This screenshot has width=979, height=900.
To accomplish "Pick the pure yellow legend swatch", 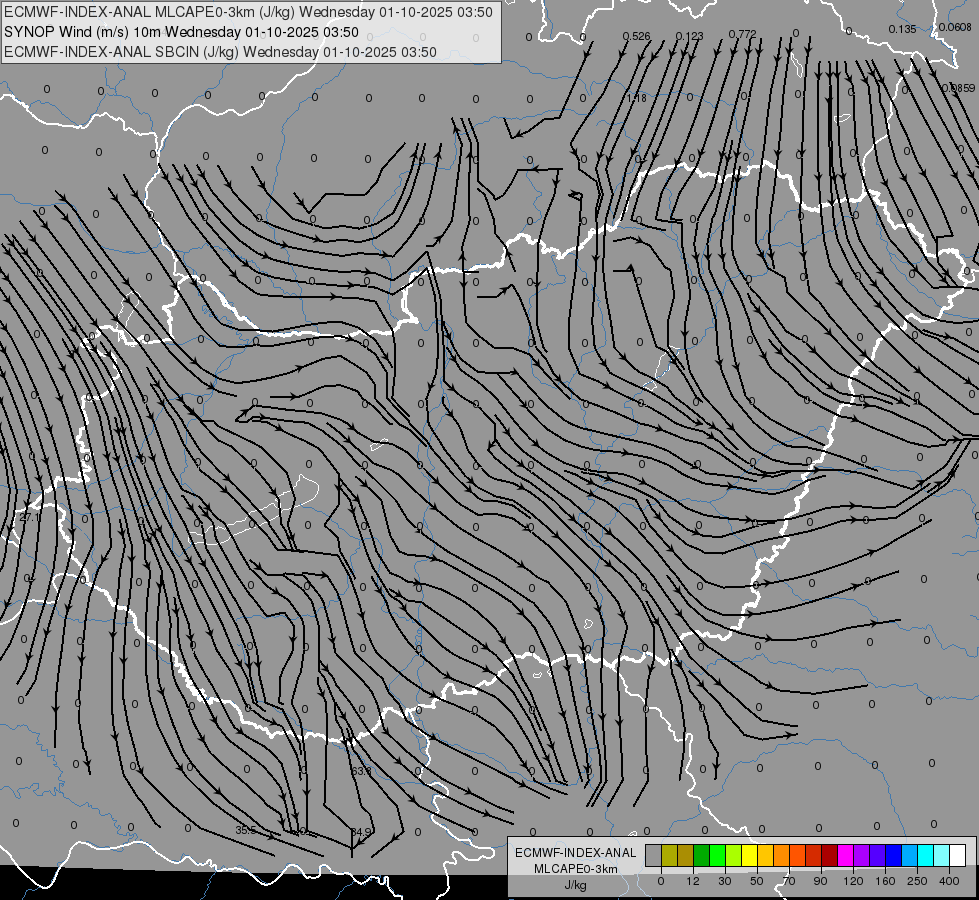I will (750, 855).
